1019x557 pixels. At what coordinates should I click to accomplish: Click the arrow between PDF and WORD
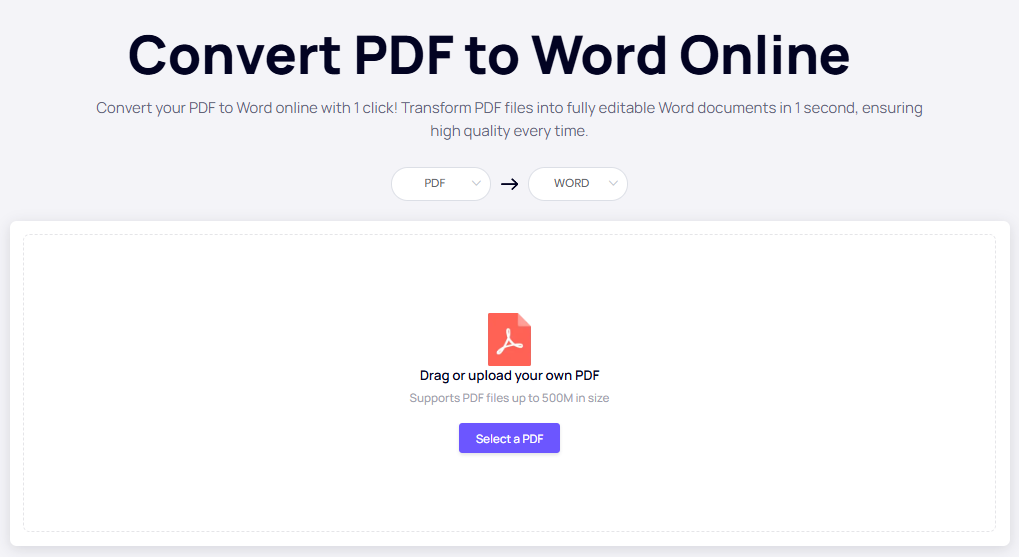[510, 185]
